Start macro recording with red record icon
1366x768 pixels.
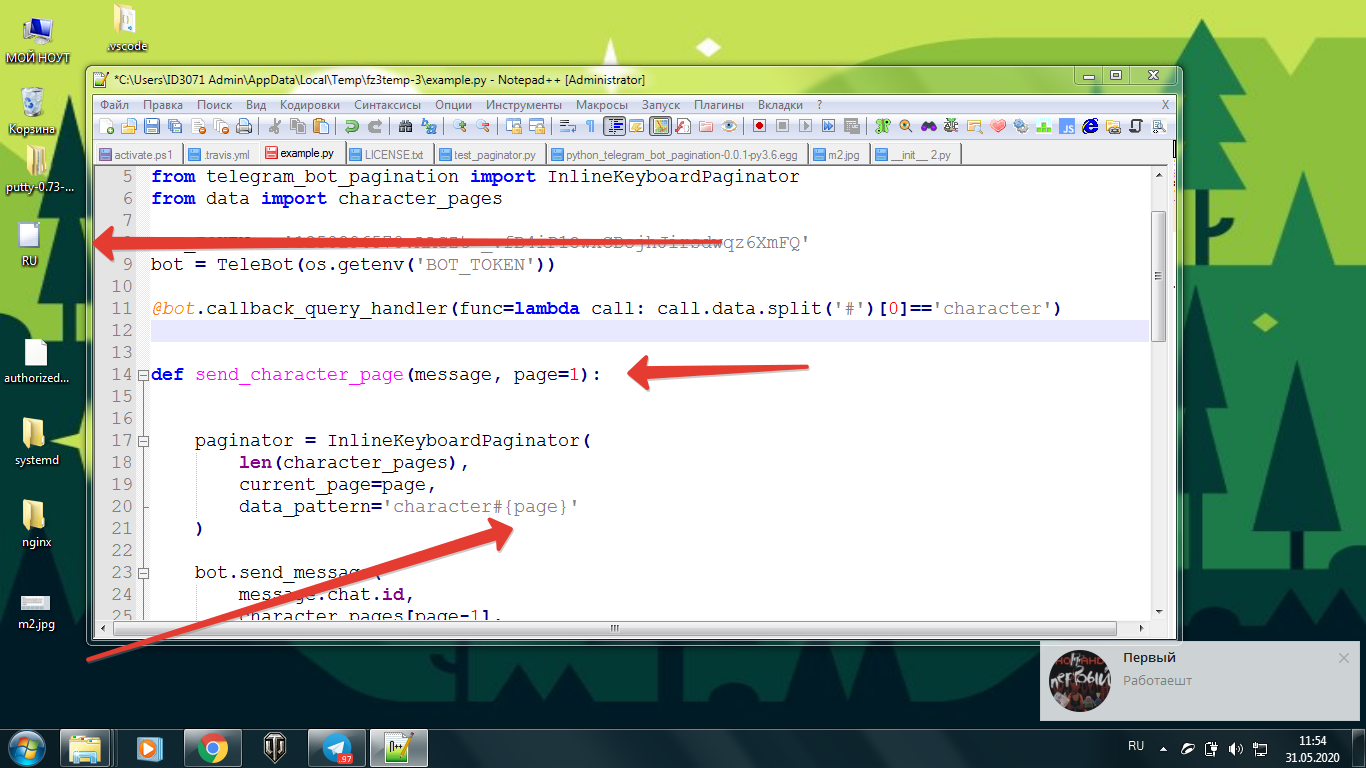(759, 127)
